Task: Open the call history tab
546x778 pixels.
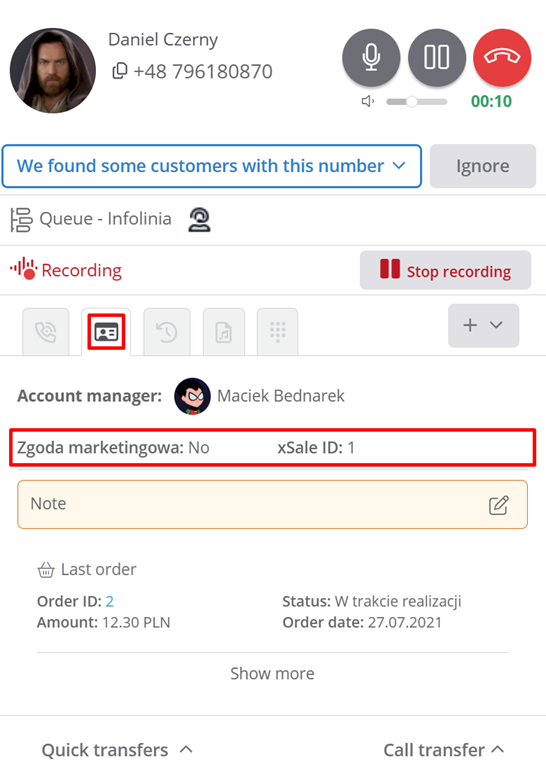Action: (167, 332)
